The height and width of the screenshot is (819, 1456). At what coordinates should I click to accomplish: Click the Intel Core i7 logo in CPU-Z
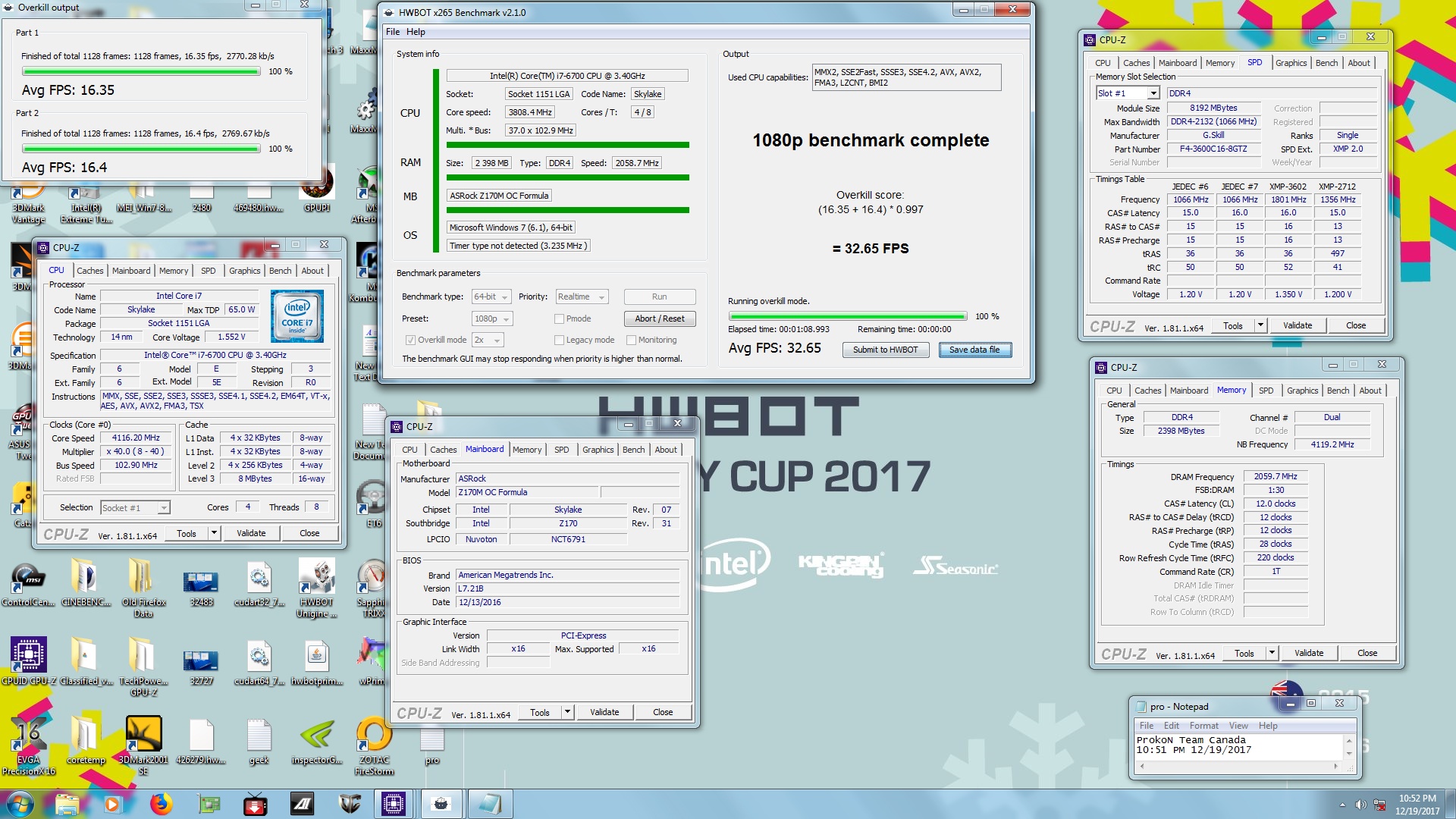point(297,317)
